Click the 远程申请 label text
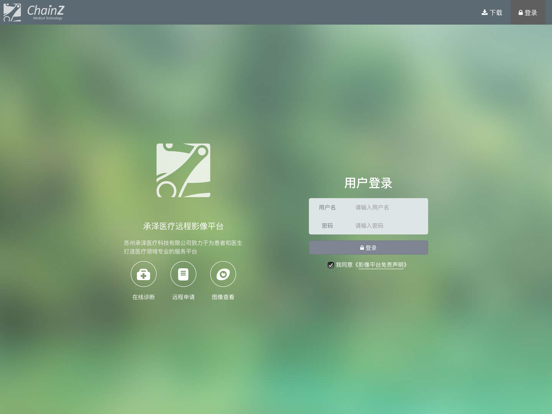This screenshot has height=414, width=552. tap(183, 297)
